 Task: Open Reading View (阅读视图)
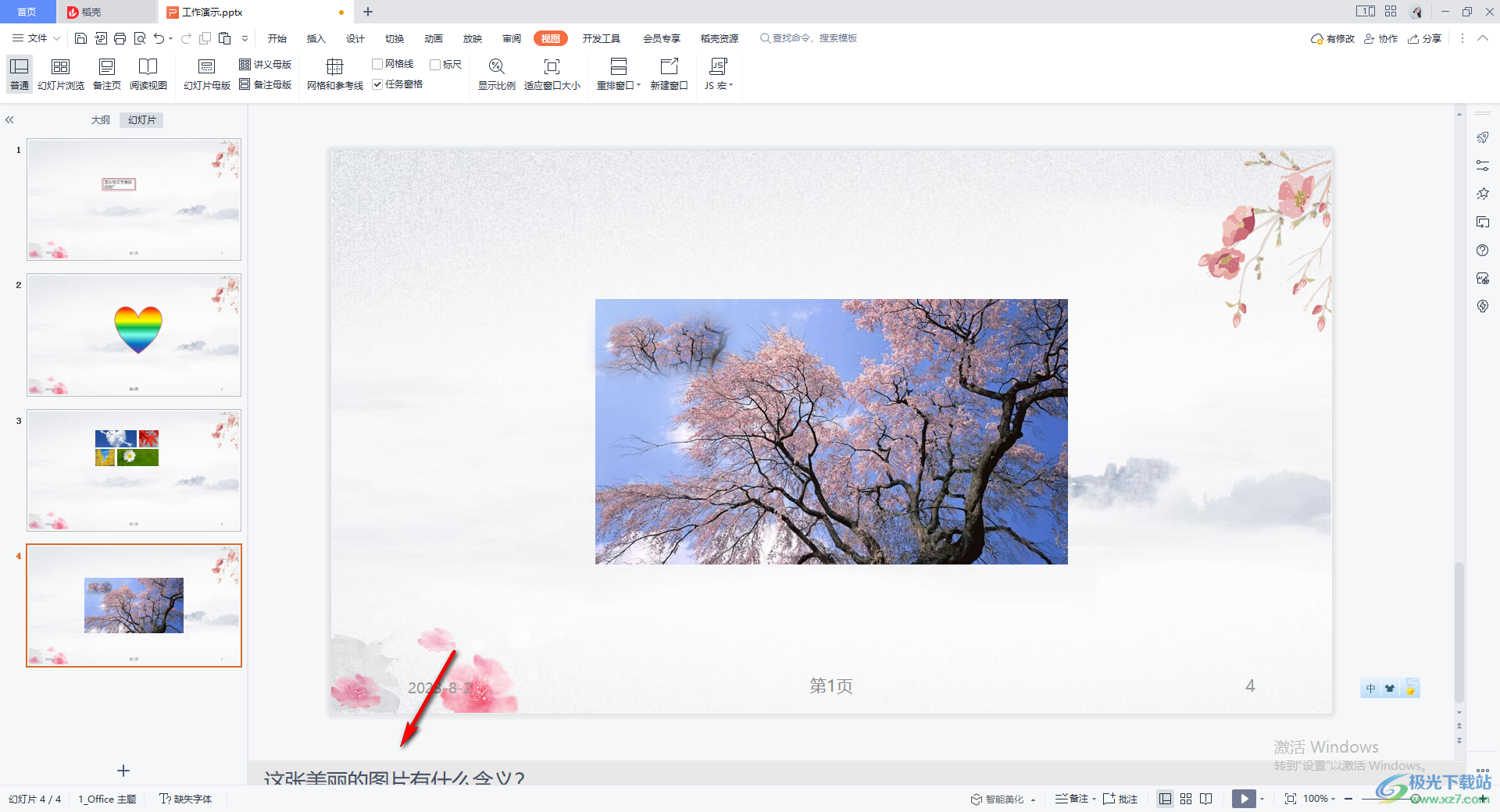[x=148, y=74]
